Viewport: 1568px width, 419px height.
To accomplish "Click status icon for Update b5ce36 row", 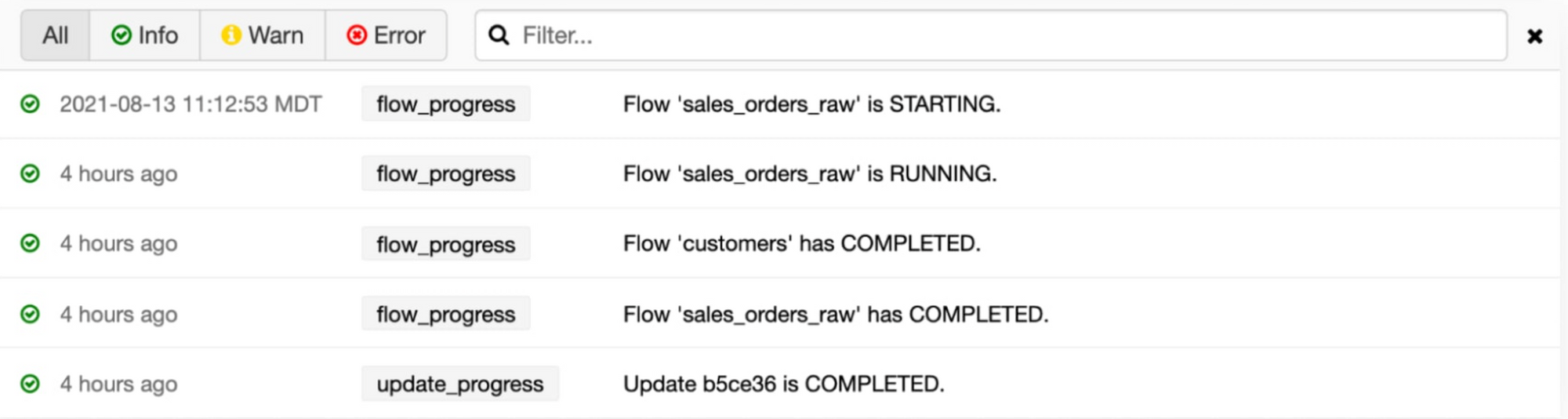I will [x=30, y=384].
